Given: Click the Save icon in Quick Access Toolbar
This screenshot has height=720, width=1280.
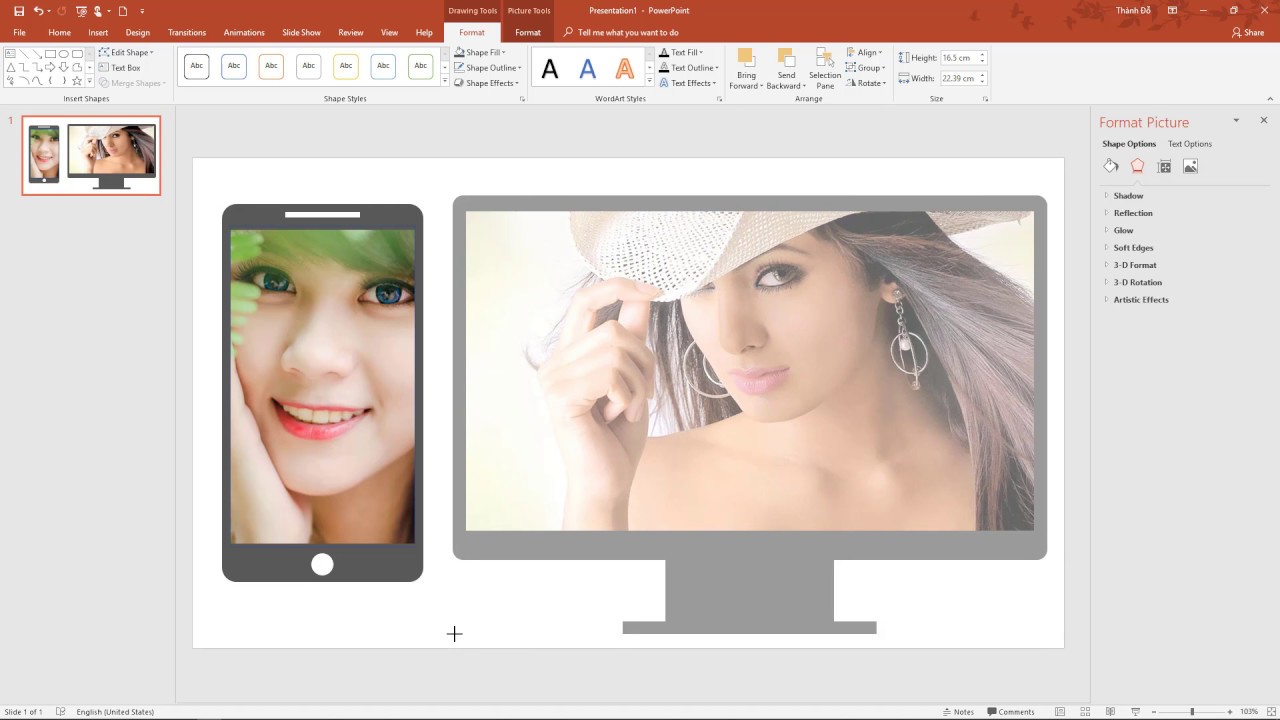Looking at the screenshot, I should (x=19, y=11).
